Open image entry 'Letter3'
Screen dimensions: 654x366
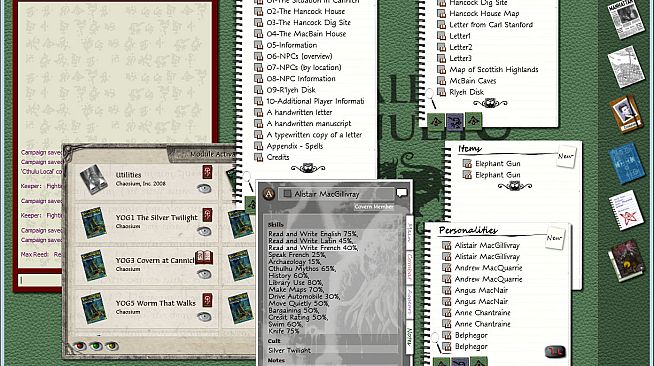(x=460, y=58)
